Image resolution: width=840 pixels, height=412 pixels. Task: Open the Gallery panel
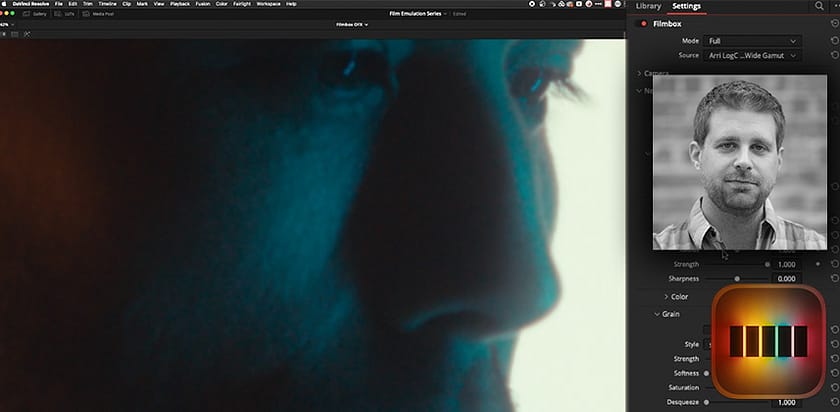click(35, 14)
